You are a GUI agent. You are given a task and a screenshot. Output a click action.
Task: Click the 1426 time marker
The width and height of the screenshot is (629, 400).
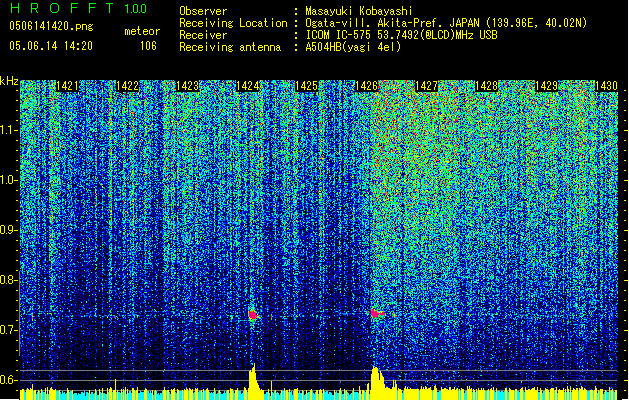pyautogui.click(x=367, y=86)
